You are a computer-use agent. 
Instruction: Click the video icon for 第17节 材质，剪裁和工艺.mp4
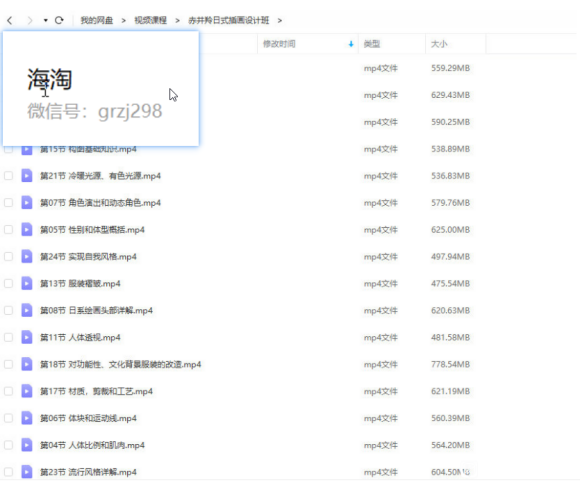coord(27,391)
